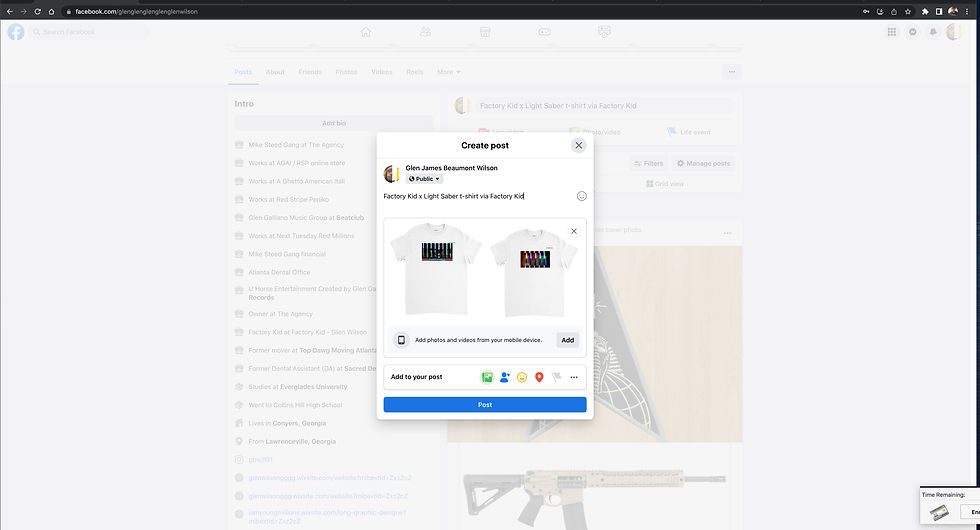Screen dimensions: 980x530
Task: Expand the More profile tab dropdown
Action: click(448, 72)
